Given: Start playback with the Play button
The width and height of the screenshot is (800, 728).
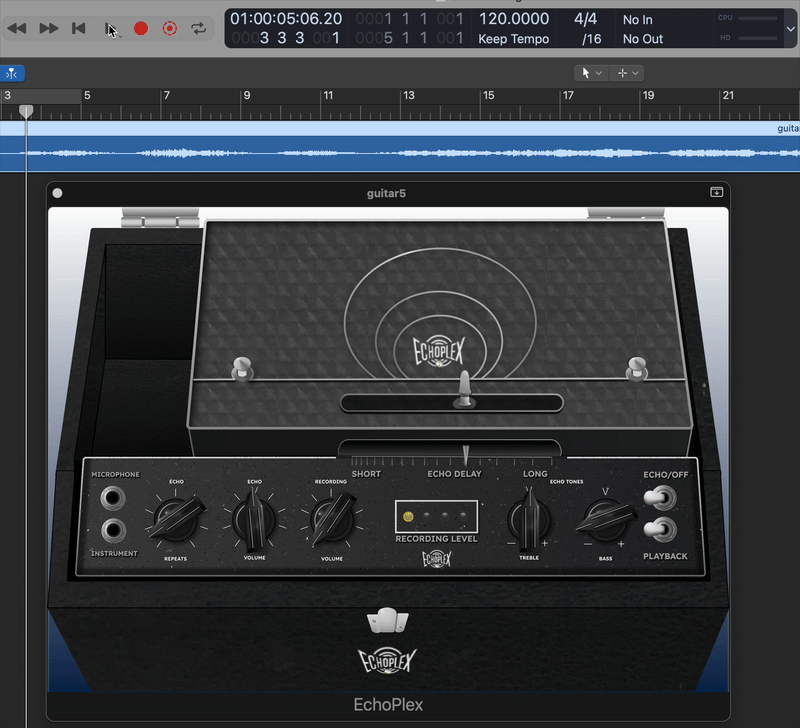Looking at the screenshot, I should coord(110,29).
